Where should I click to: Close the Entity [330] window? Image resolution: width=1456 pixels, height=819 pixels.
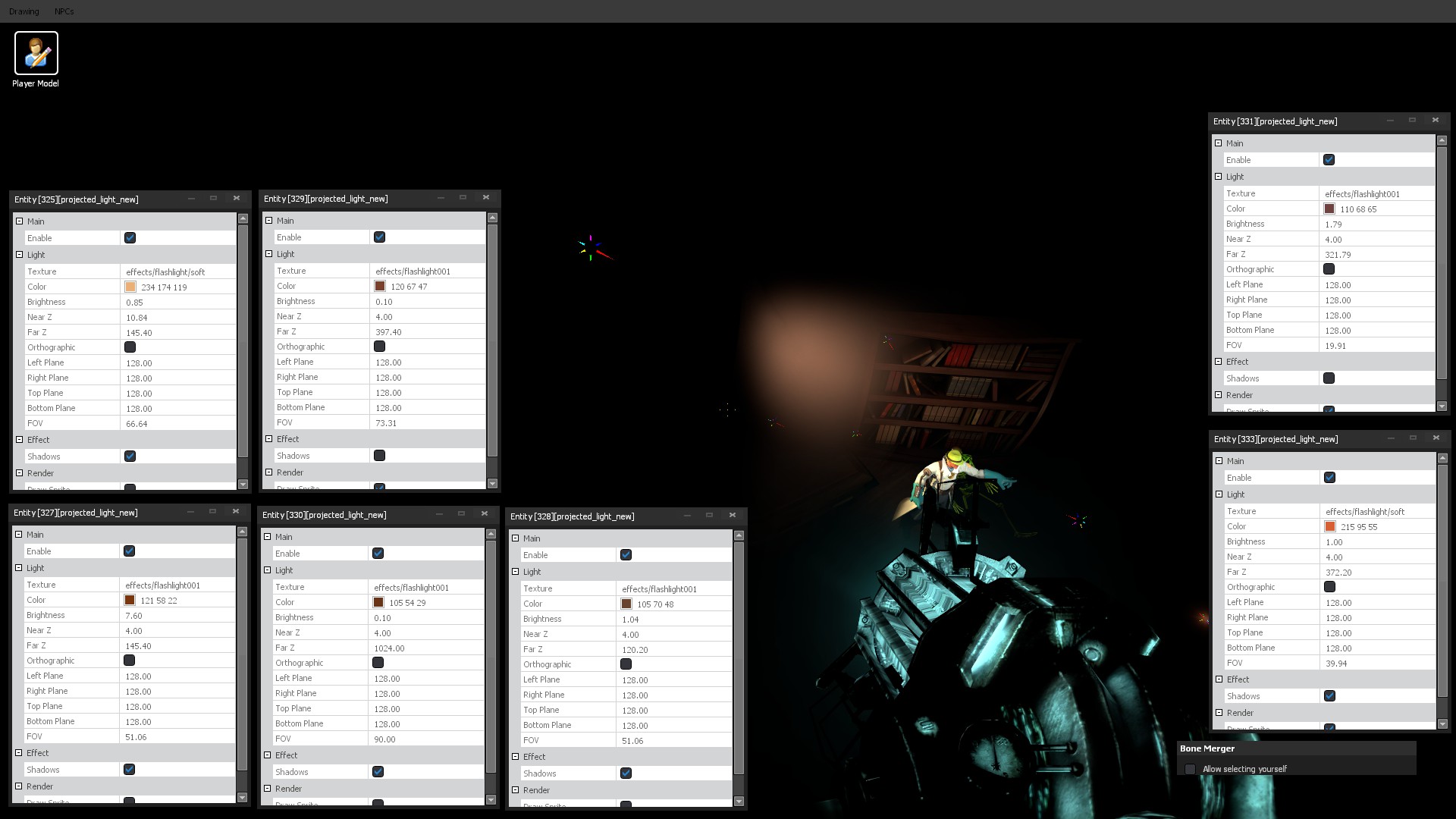485,513
